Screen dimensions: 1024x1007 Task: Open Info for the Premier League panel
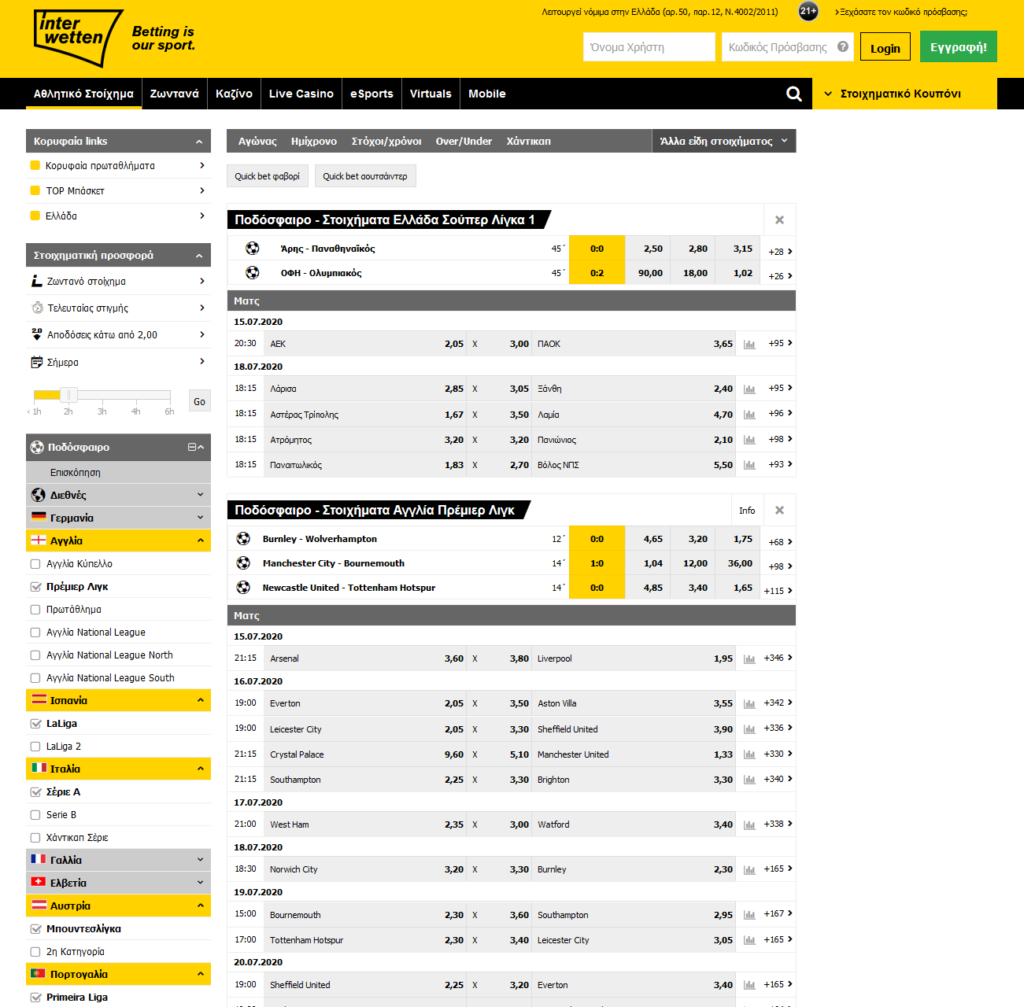pyautogui.click(x=746, y=511)
